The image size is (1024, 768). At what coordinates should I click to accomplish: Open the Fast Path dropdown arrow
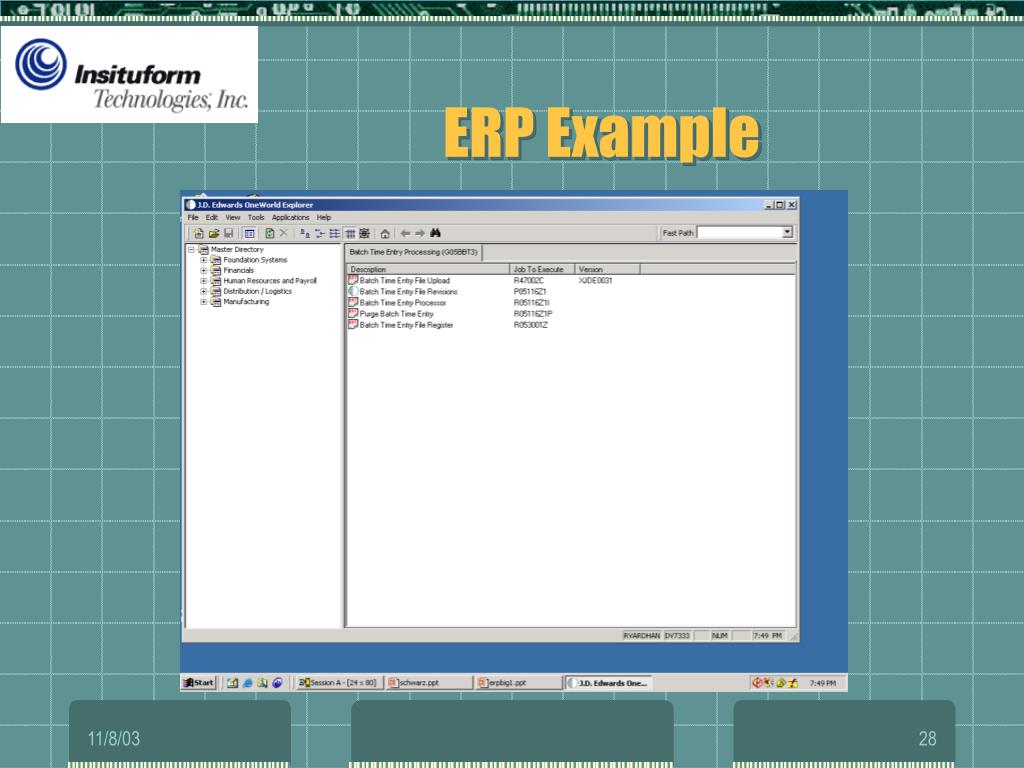[787, 232]
